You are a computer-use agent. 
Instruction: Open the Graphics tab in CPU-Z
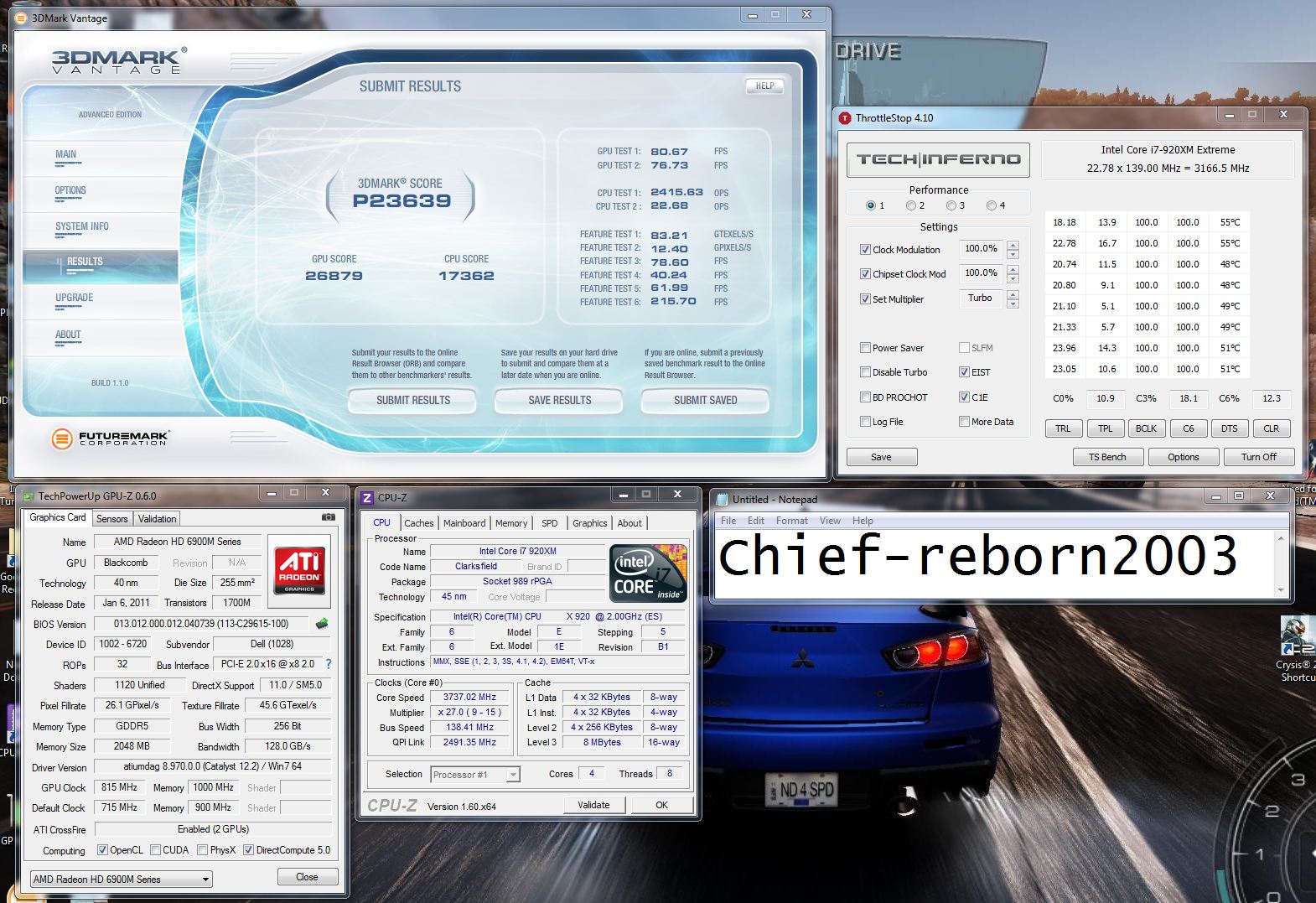point(590,523)
